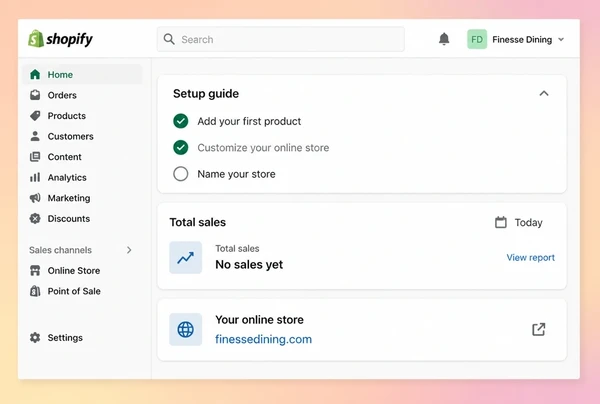This screenshot has height=404, width=600.
Task: Click the sales trend arrow icon
Action: (186, 257)
